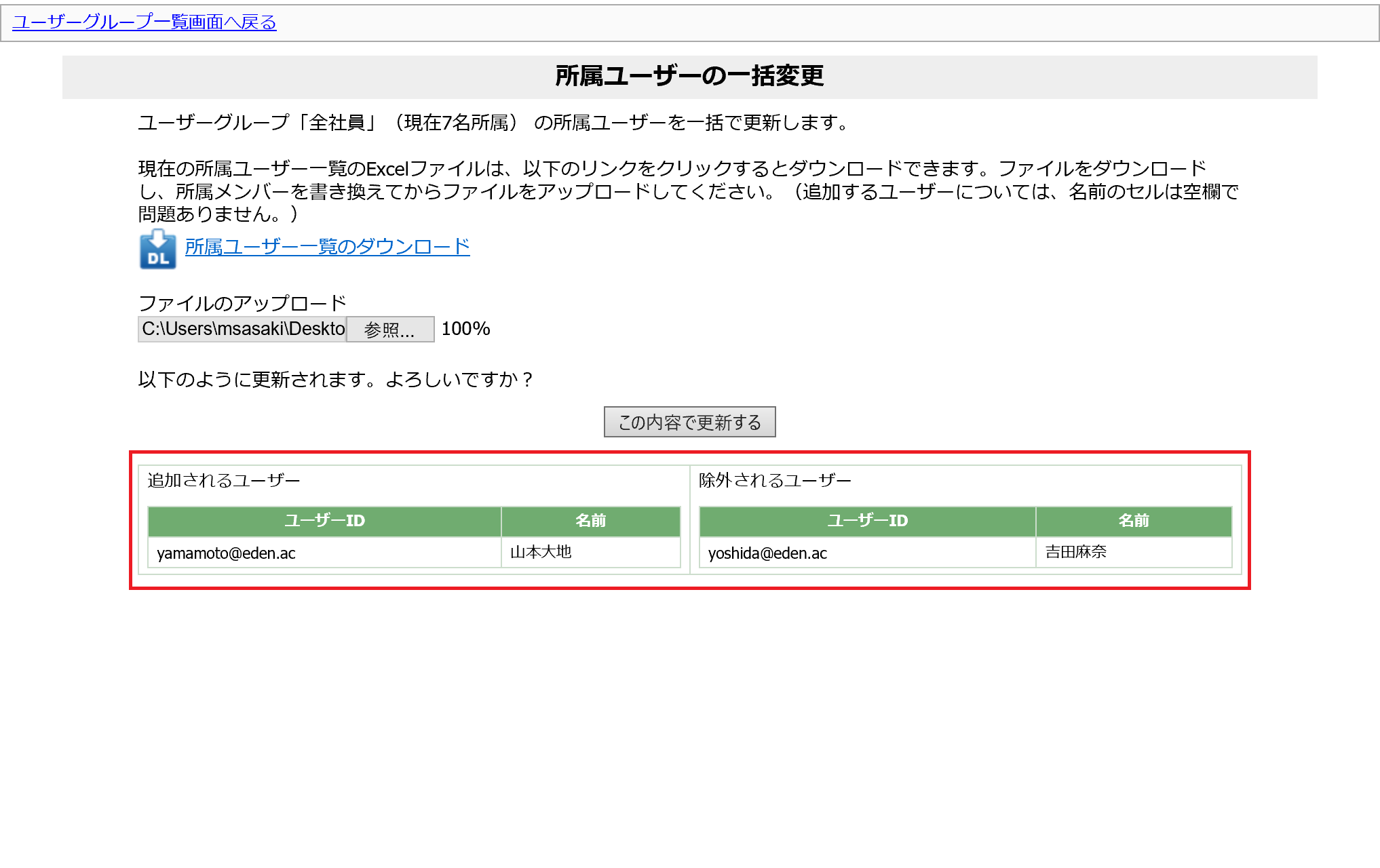Click the 所属ユーザーの一括変更 page title
The width and height of the screenshot is (1380, 868).
point(689,76)
